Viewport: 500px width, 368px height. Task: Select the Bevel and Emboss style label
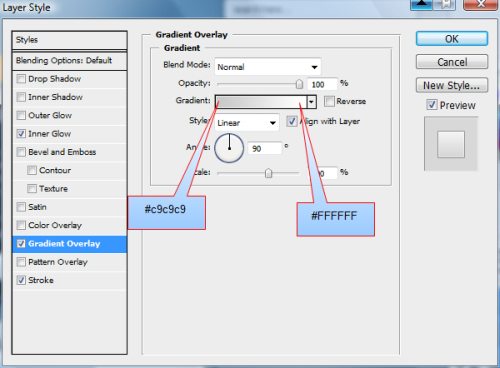pos(62,152)
